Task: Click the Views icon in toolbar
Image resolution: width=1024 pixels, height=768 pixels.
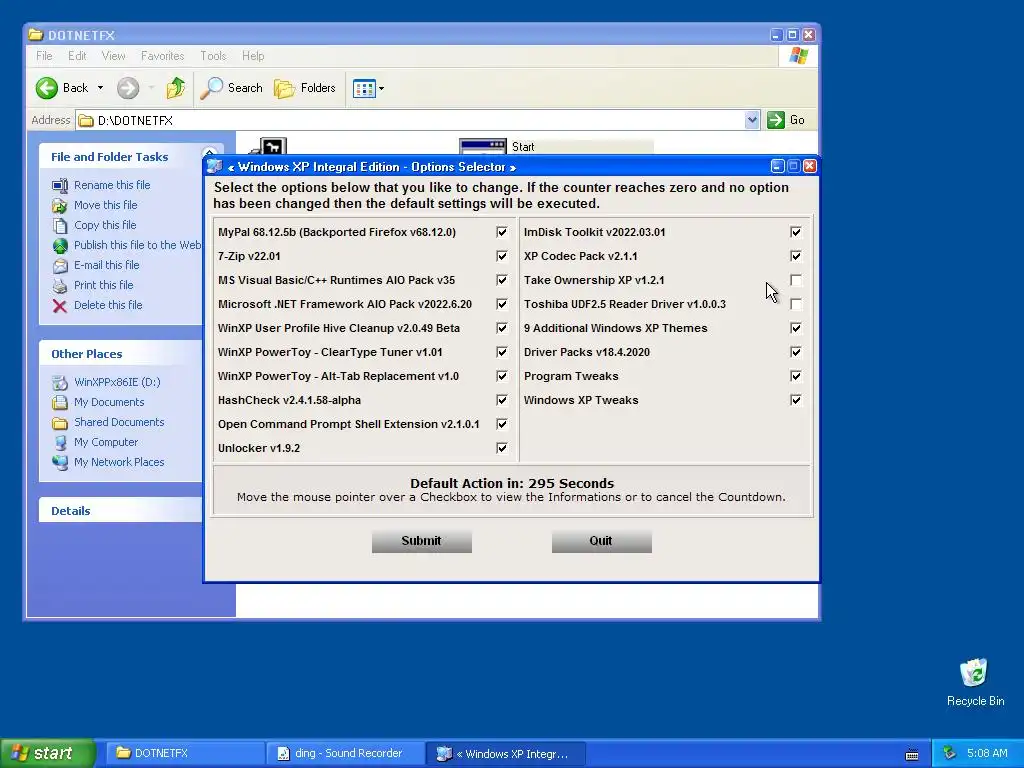Action: 364,88
